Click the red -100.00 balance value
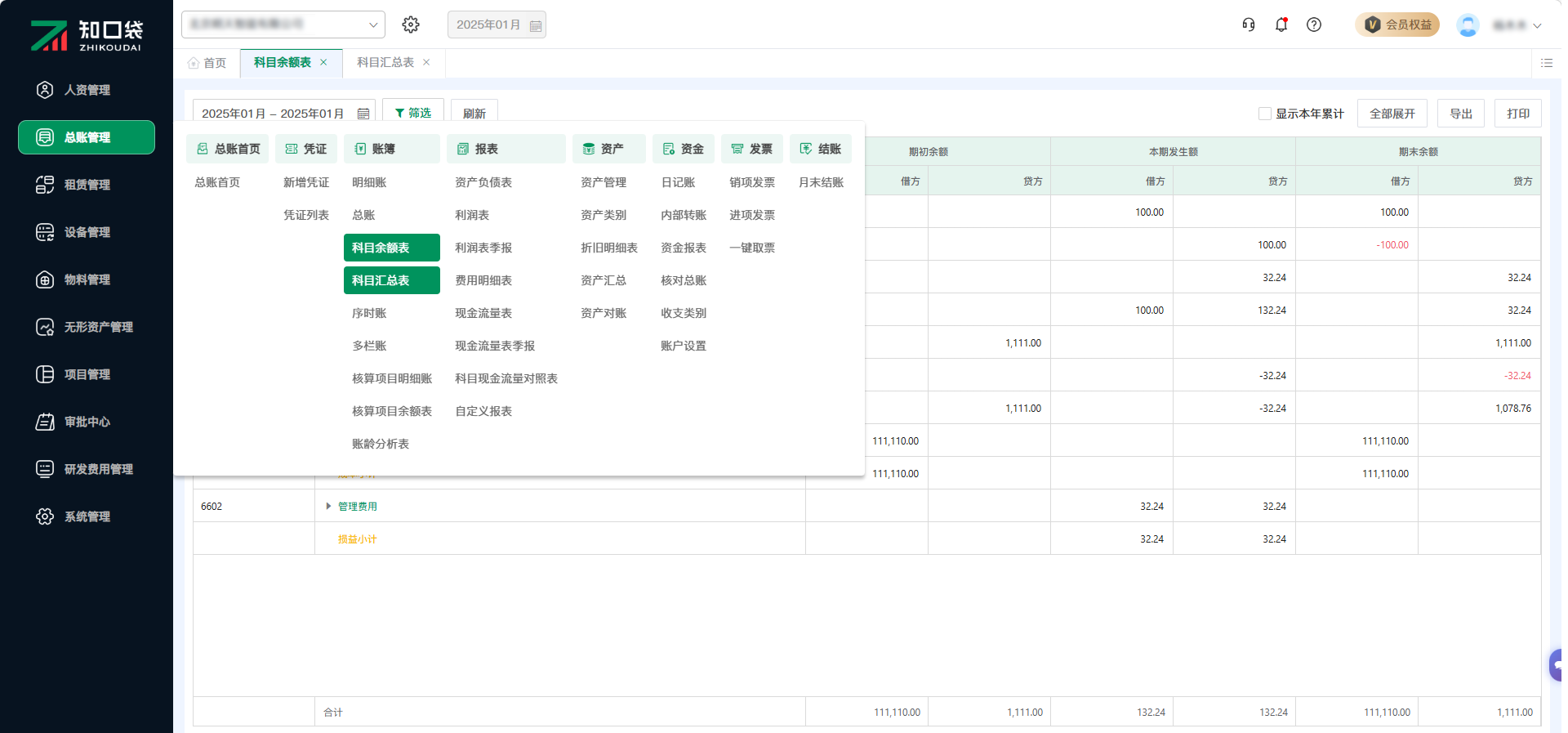The width and height of the screenshot is (1568, 733). click(x=1392, y=245)
